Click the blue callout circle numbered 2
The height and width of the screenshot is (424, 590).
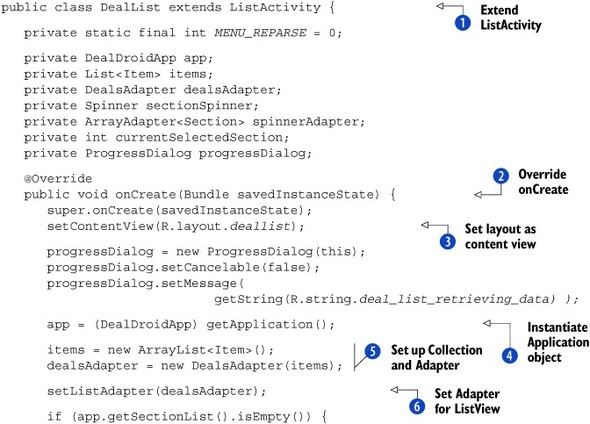click(501, 176)
